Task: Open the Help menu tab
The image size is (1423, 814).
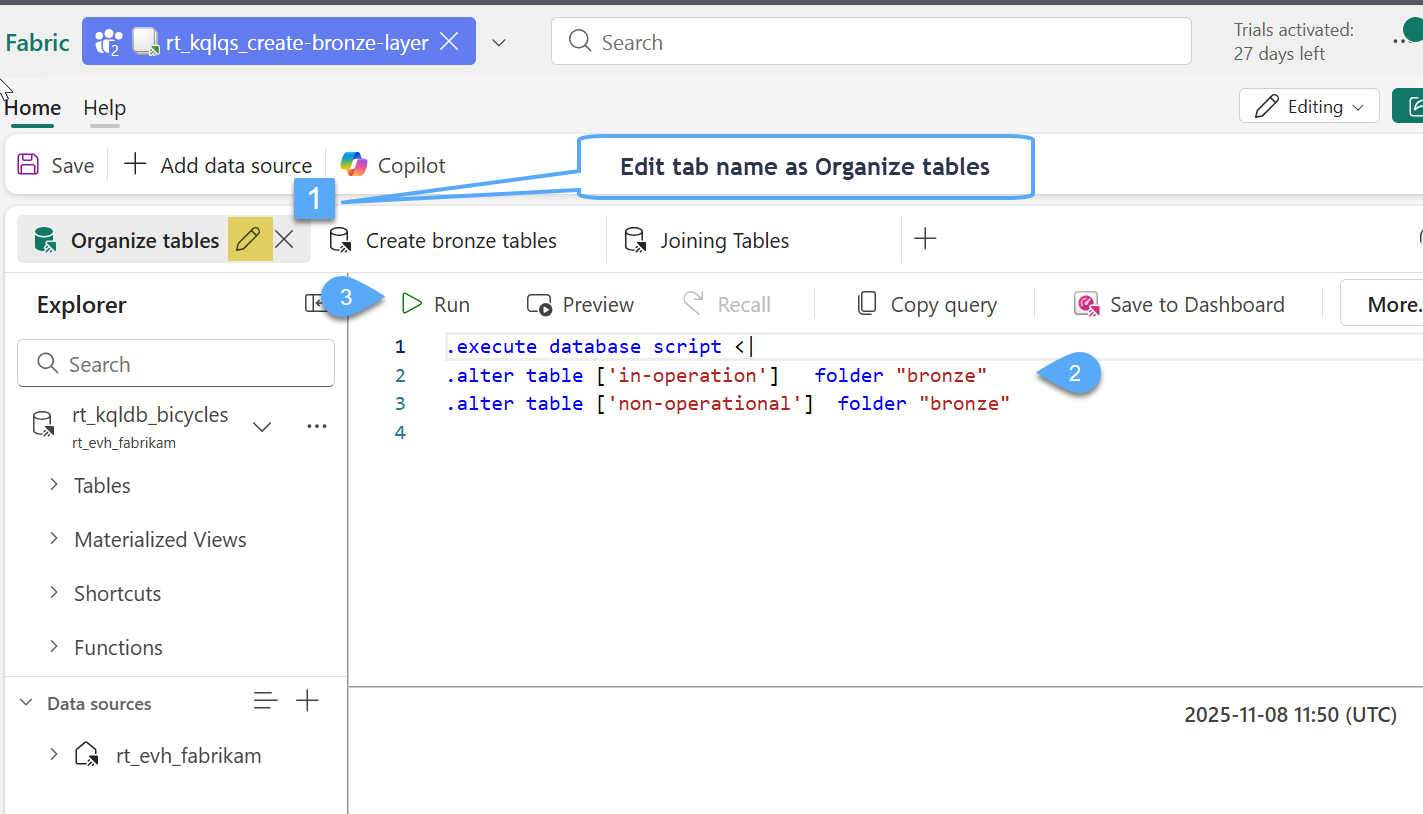Action: pos(104,108)
